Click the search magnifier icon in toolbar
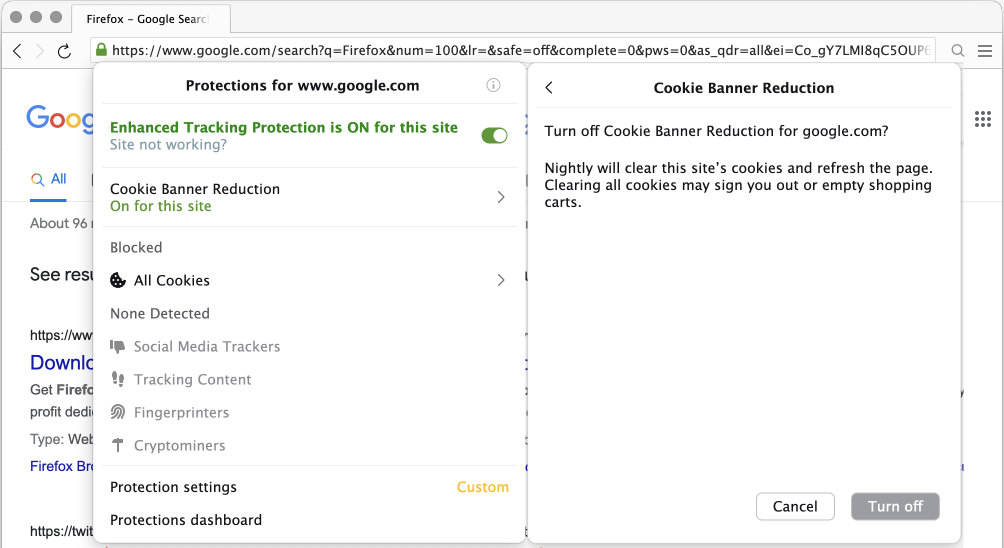This screenshot has width=1004, height=548. [x=958, y=51]
